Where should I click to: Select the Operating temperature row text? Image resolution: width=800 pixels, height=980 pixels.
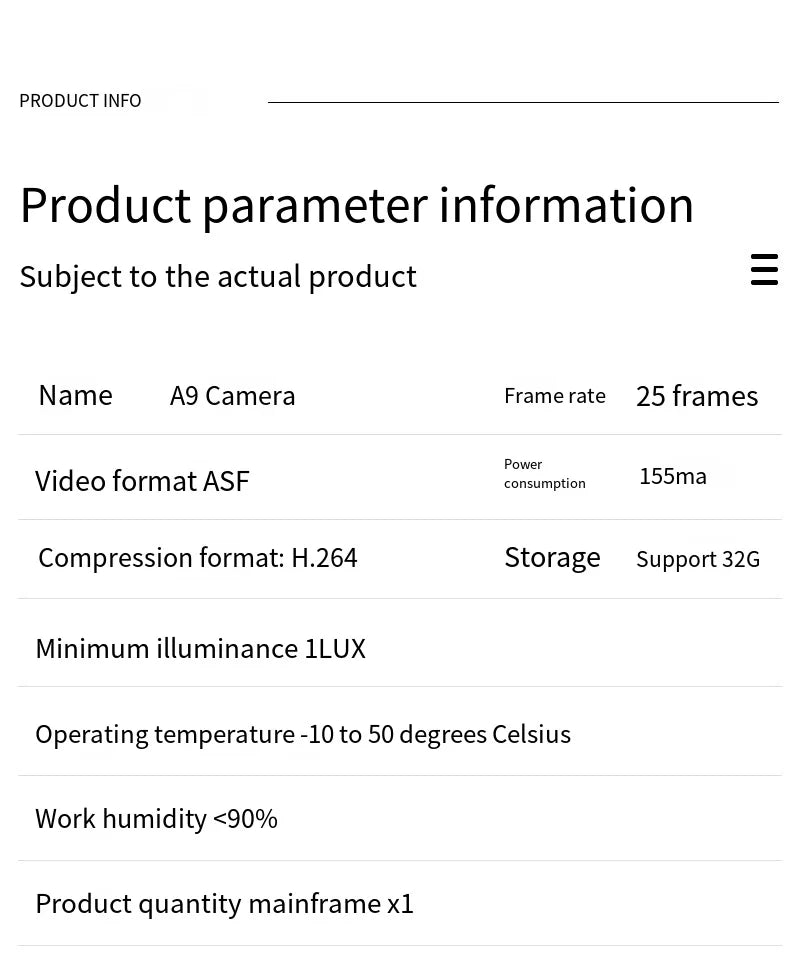303,734
